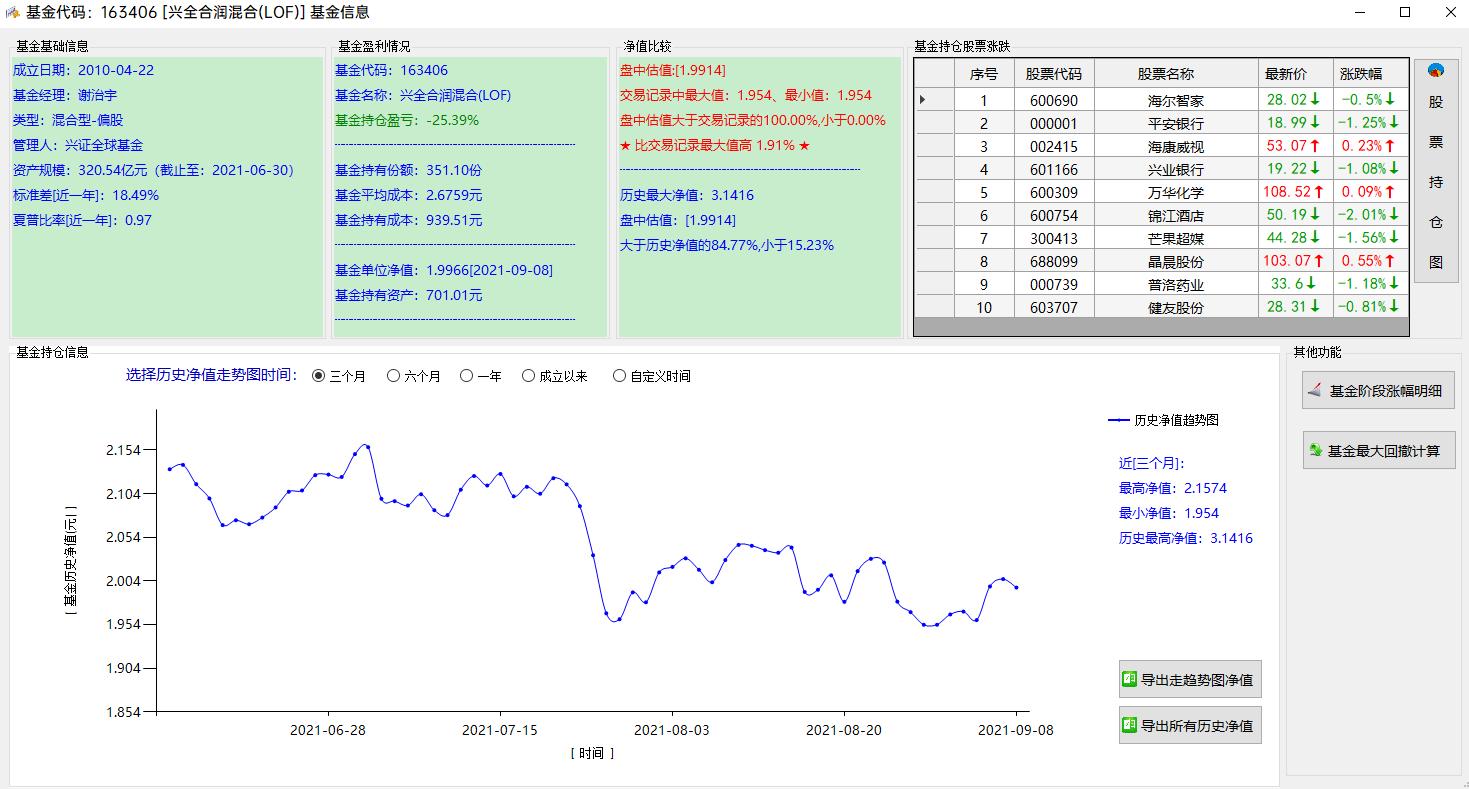Click the Excel icon on 导出所有历史净值
The height and width of the screenshot is (789, 1469).
pyautogui.click(x=1130, y=725)
